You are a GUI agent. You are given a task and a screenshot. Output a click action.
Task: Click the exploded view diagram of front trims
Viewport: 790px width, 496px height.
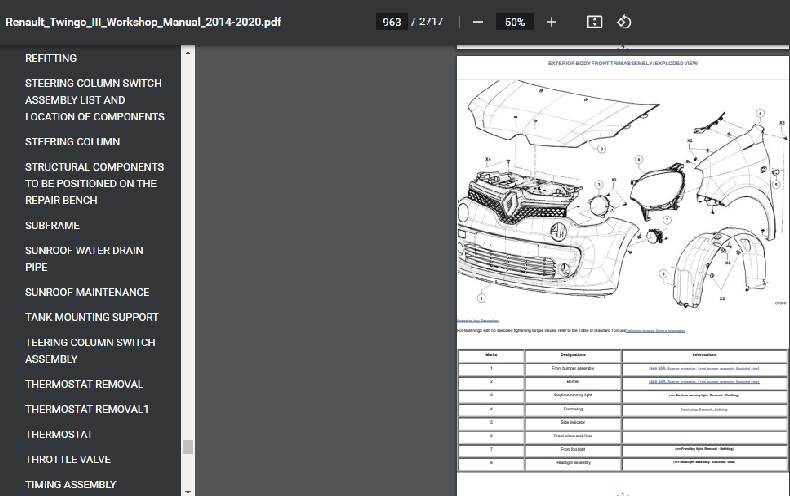point(620,190)
